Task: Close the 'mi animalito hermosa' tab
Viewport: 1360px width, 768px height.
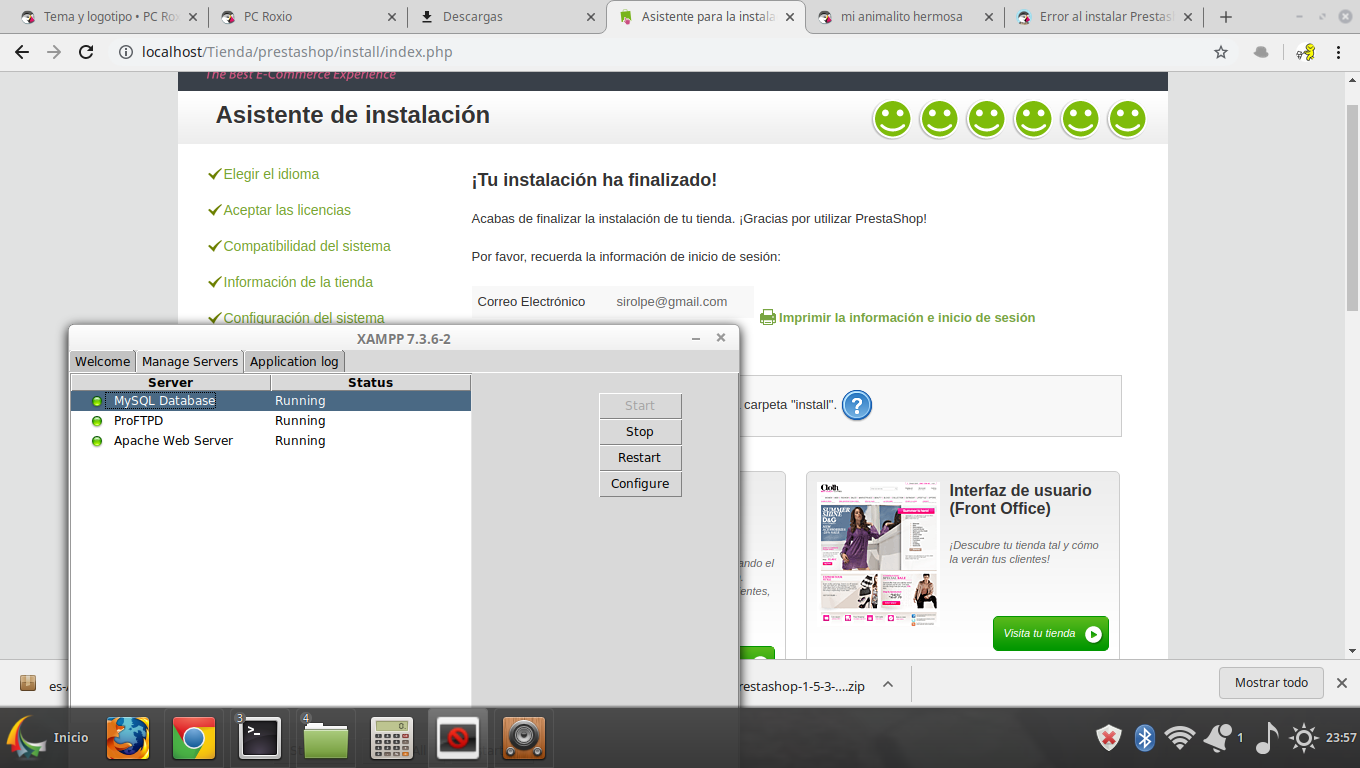Action: point(988,17)
